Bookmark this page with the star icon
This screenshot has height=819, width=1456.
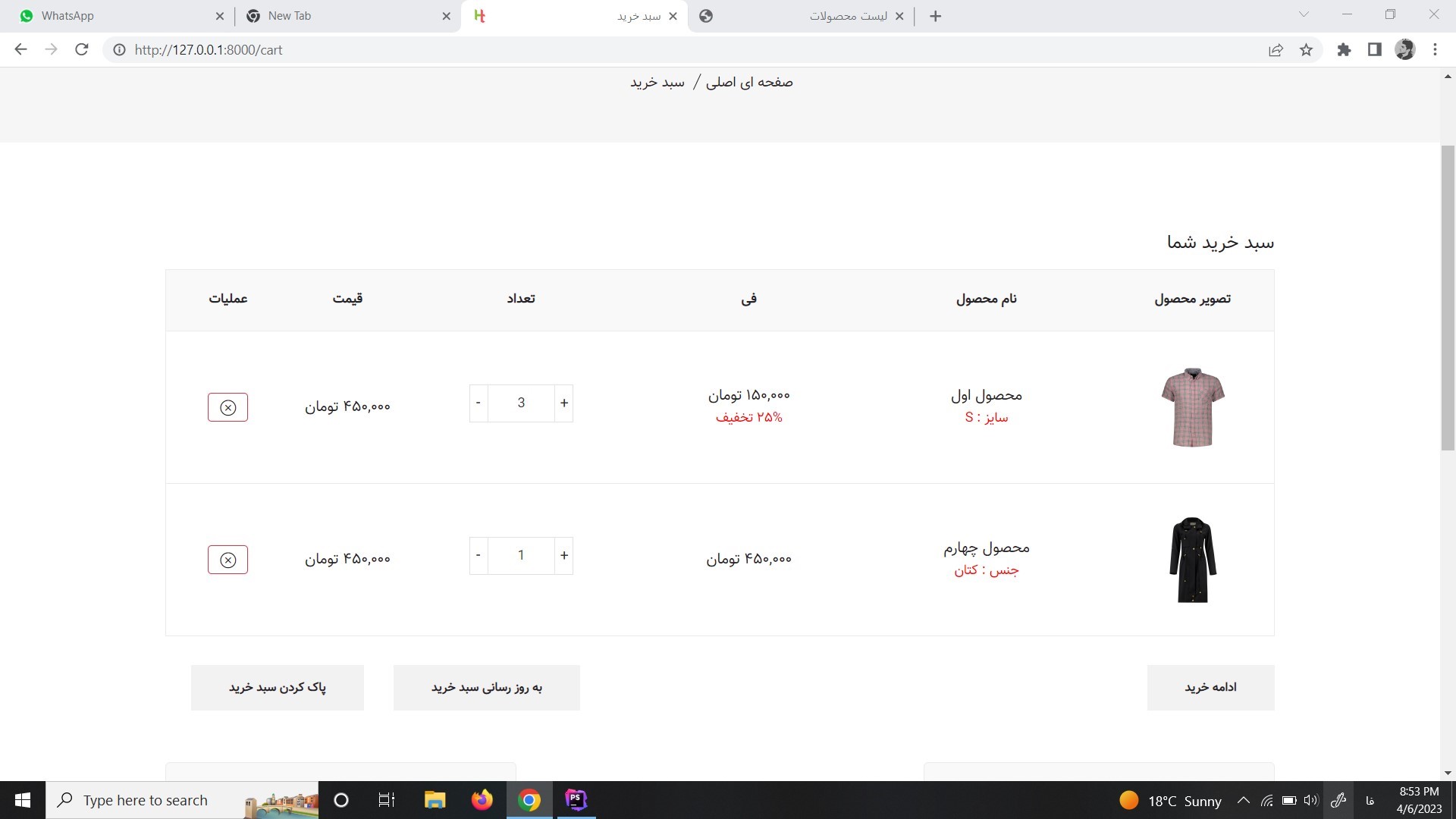click(1306, 49)
